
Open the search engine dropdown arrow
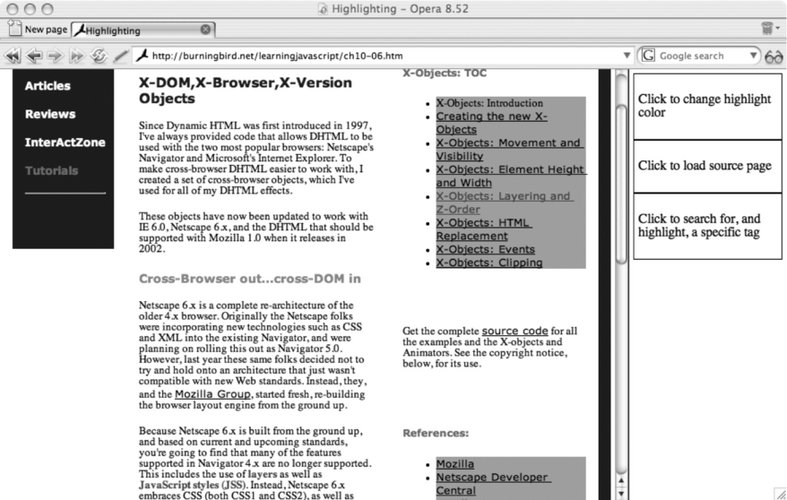point(753,55)
